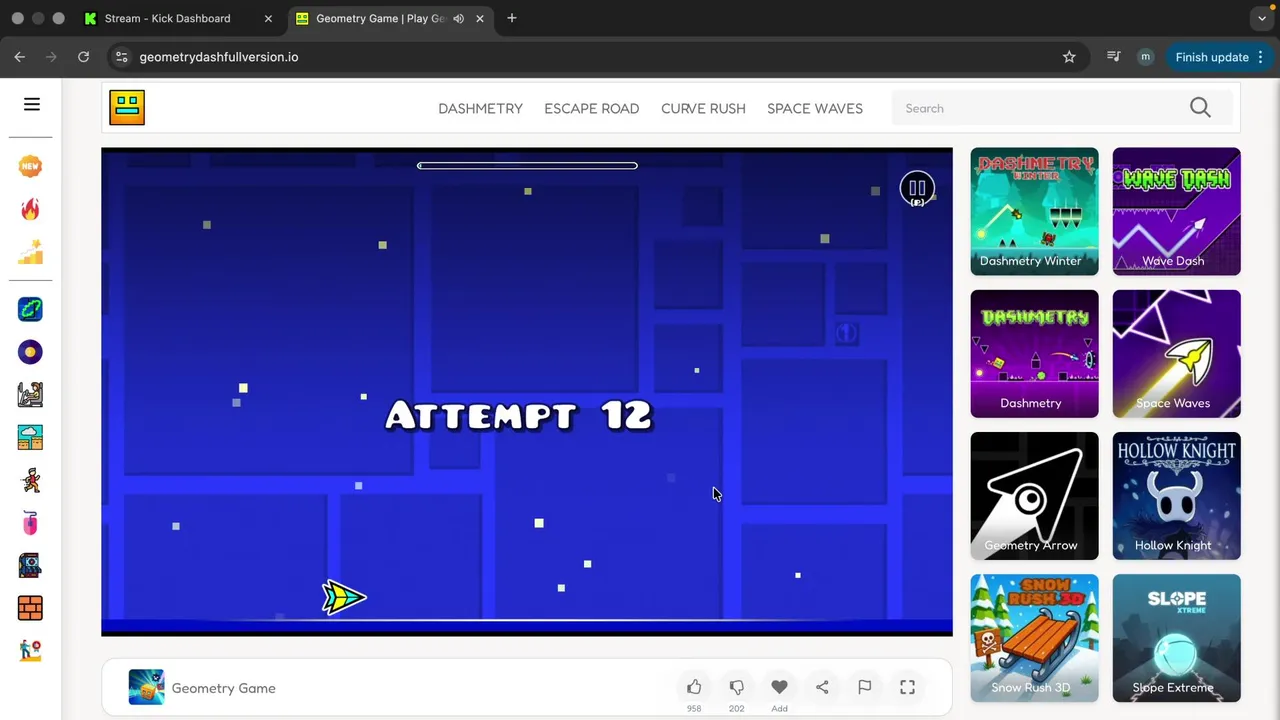Click the ATTEMPT 12 text in game
This screenshot has width=1280, height=720.
(x=519, y=415)
